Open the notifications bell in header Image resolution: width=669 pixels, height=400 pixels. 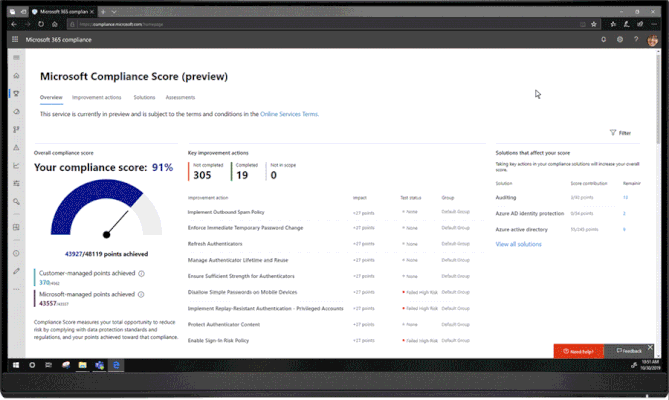pyautogui.click(x=603, y=39)
